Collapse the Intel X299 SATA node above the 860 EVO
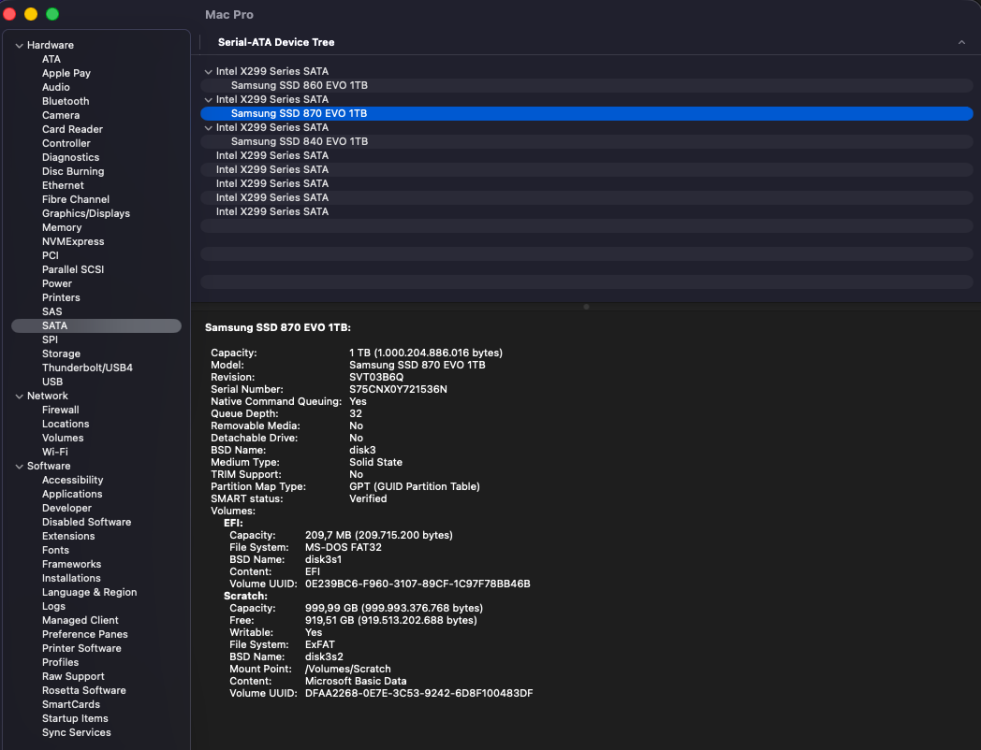Image resolution: width=981 pixels, height=750 pixels. point(208,71)
